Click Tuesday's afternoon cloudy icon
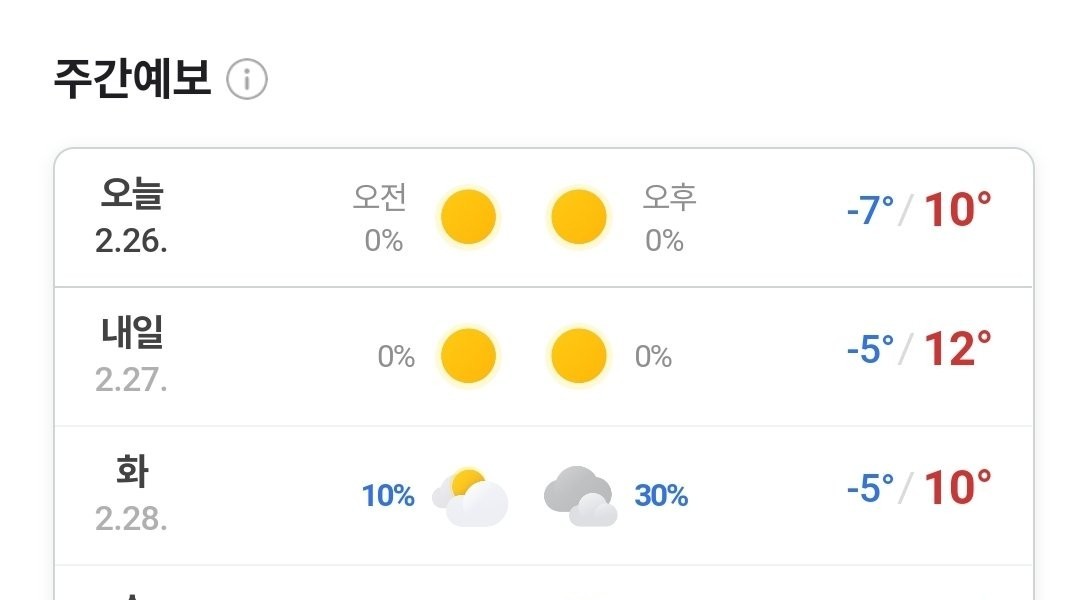The width and height of the screenshot is (1076, 600). tap(580, 496)
